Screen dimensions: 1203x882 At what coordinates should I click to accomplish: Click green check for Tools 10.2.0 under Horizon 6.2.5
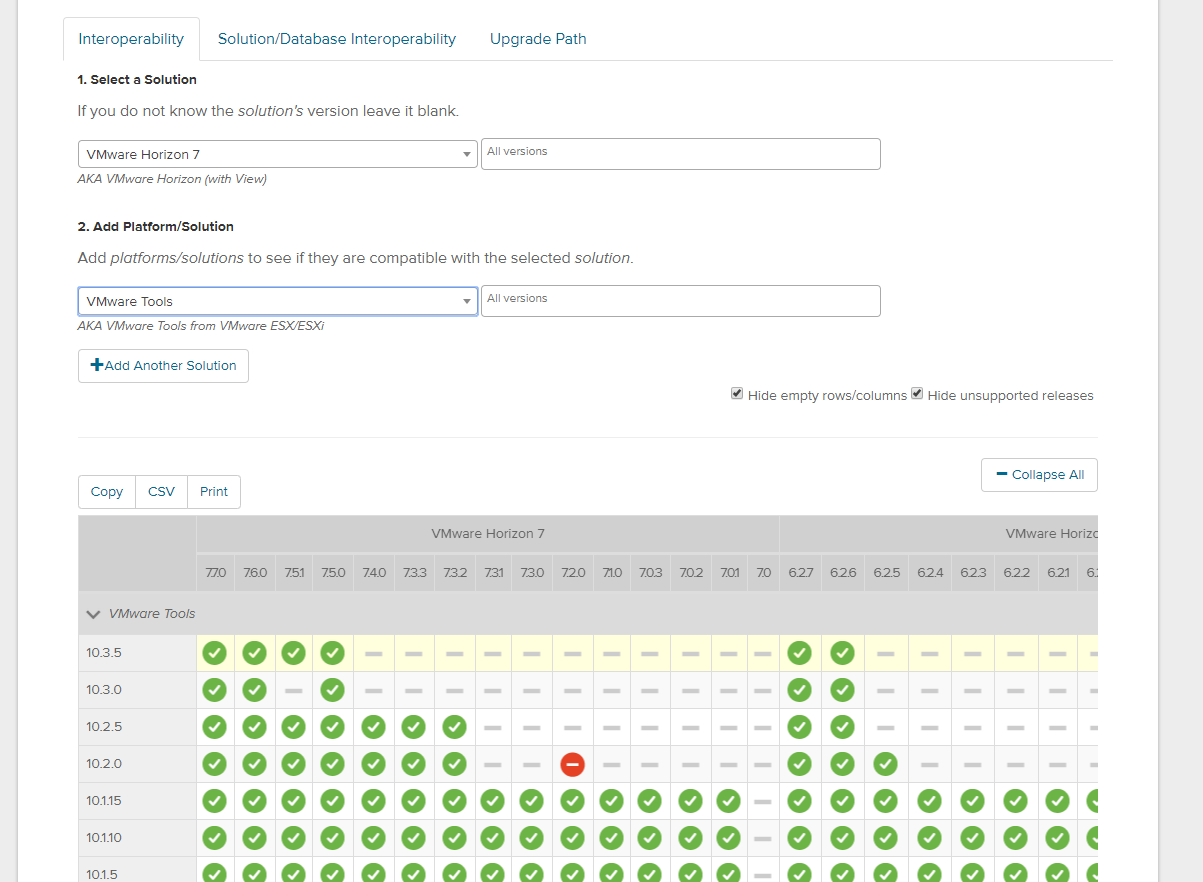click(885, 764)
